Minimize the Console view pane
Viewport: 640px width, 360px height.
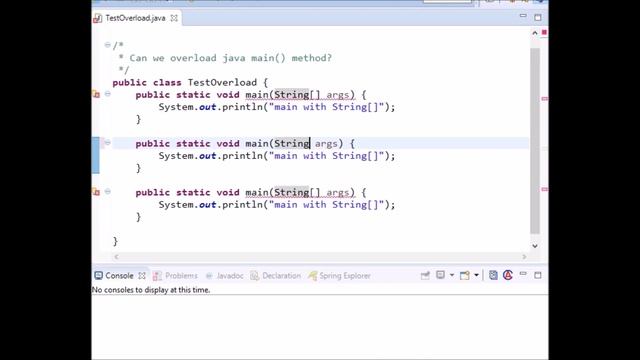coord(523,274)
